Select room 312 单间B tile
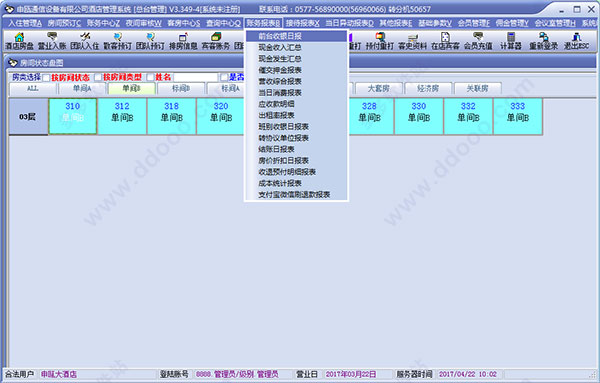The width and height of the screenshot is (600, 383). point(122,116)
